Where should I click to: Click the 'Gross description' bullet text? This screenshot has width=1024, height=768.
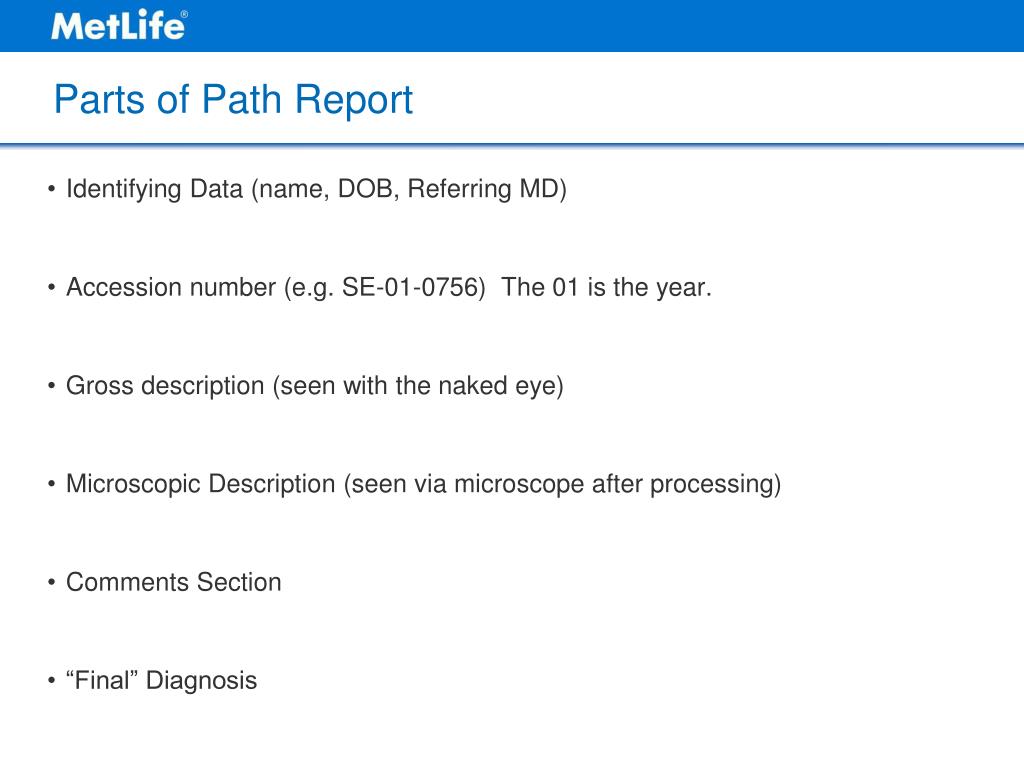click(x=315, y=385)
